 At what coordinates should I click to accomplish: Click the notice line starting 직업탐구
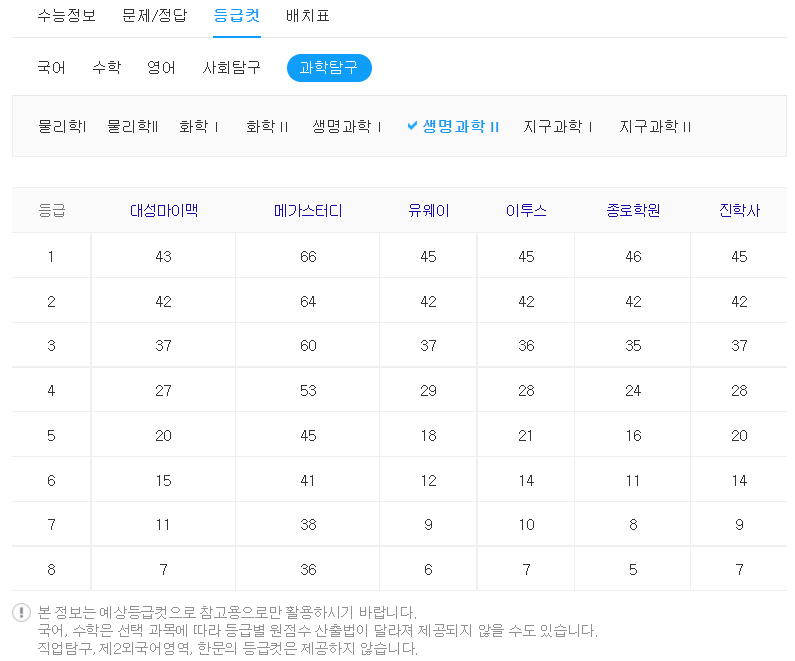[227, 648]
